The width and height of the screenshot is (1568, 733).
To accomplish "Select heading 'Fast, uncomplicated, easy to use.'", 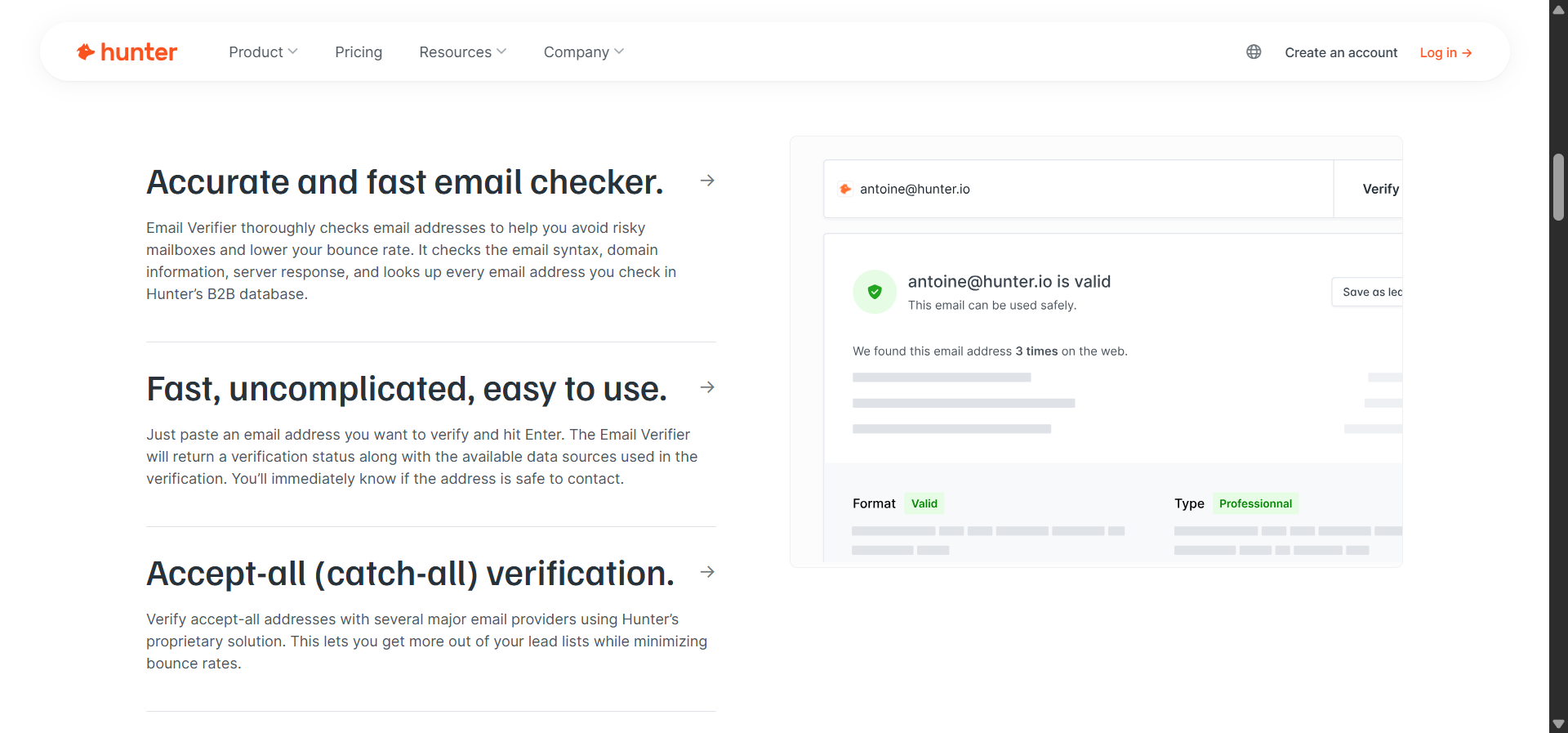I will point(407,389).
